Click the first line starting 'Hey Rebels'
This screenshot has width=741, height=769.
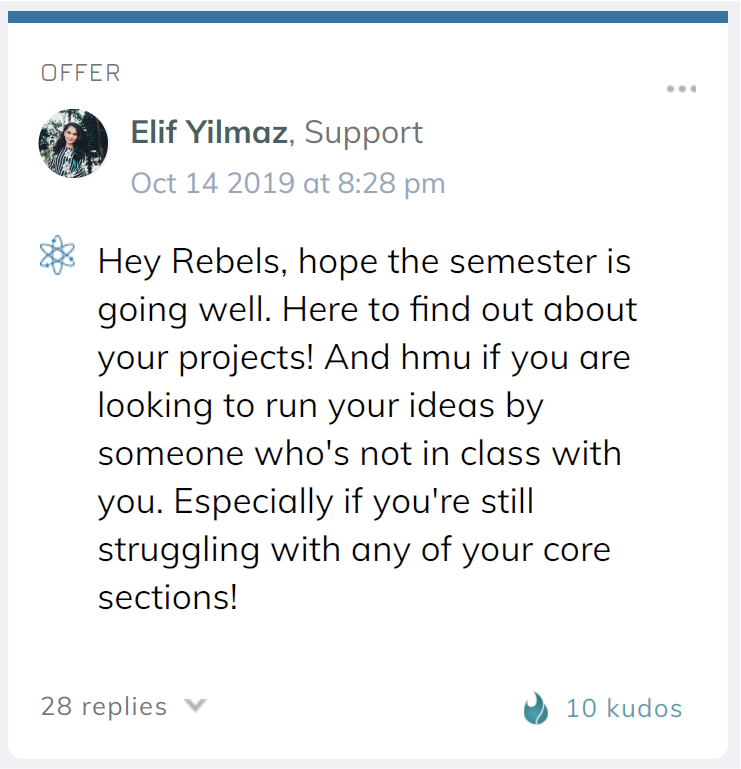click(364, 261)
